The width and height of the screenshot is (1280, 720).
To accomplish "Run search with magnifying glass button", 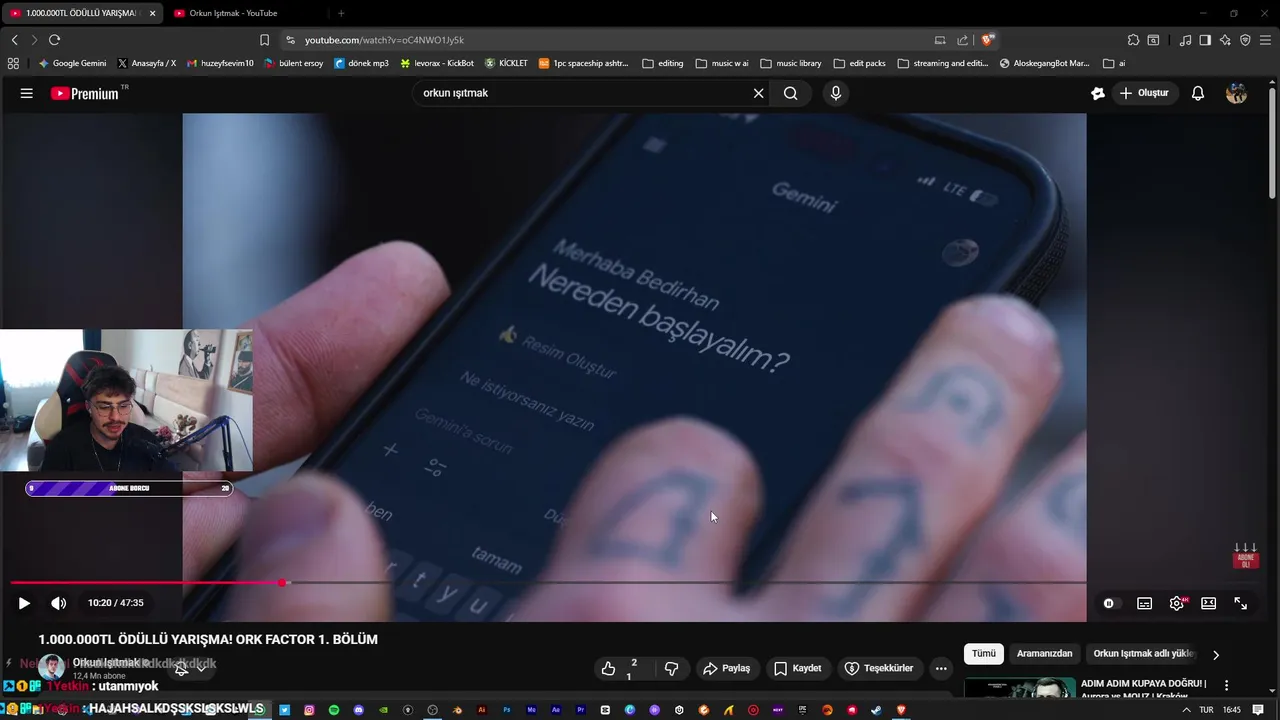I will 790,93.
